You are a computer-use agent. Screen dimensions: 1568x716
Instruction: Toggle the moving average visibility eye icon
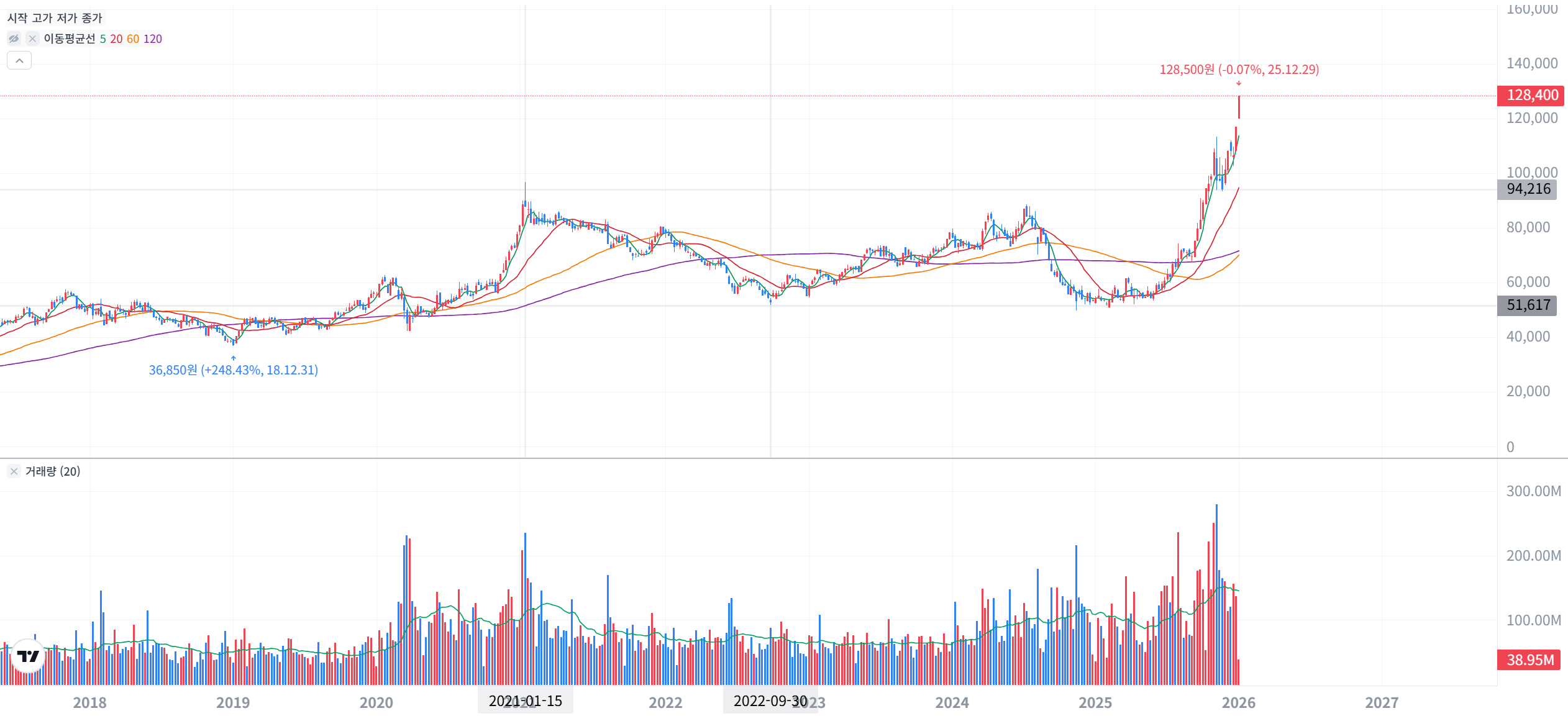pyautogui.click(x=14, y=39)
